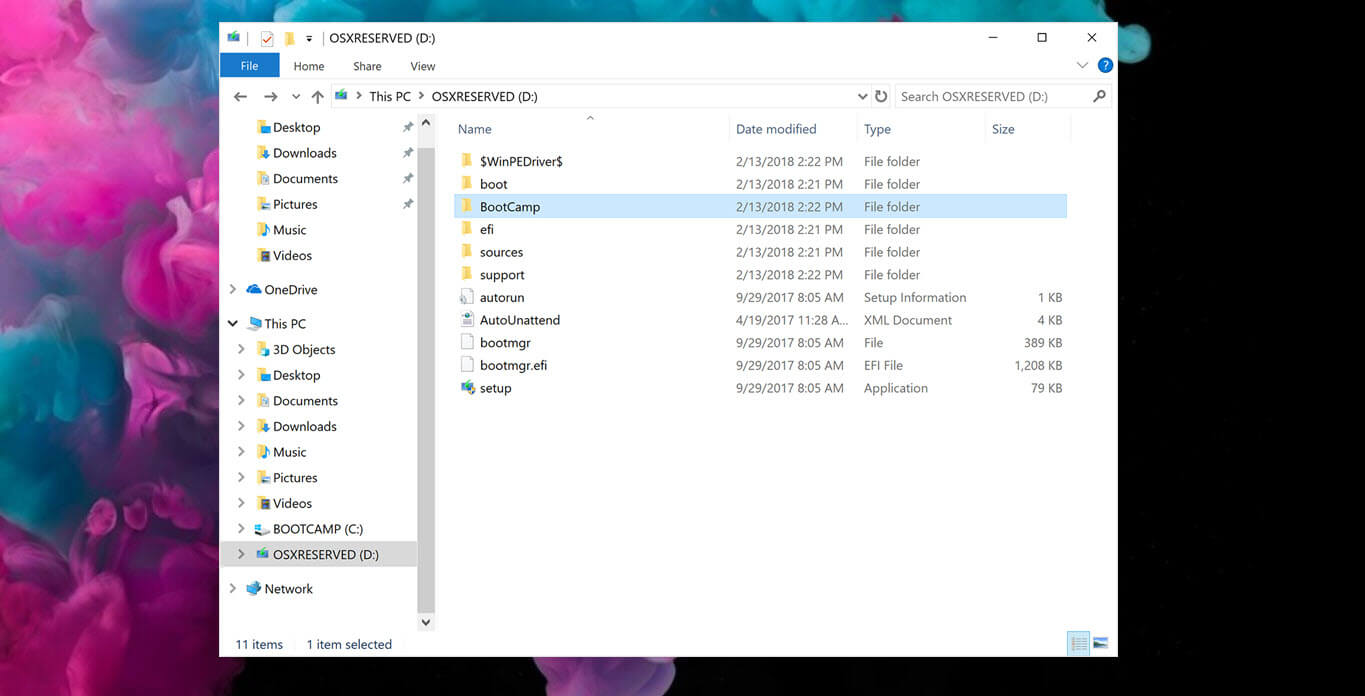The height and width of the screenshot is (696, 1365).
Task: Select the efi folder icon
Action: click(467, 229)
